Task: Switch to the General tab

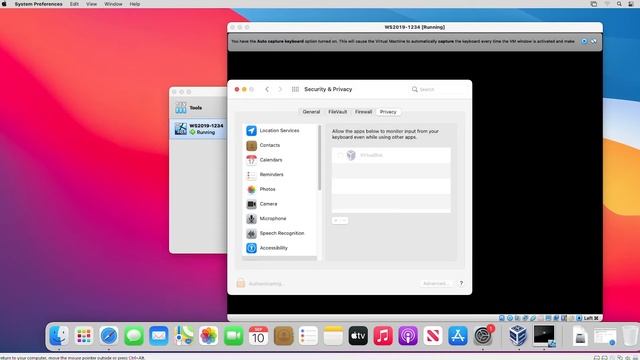Action: [x=311, y=112]
